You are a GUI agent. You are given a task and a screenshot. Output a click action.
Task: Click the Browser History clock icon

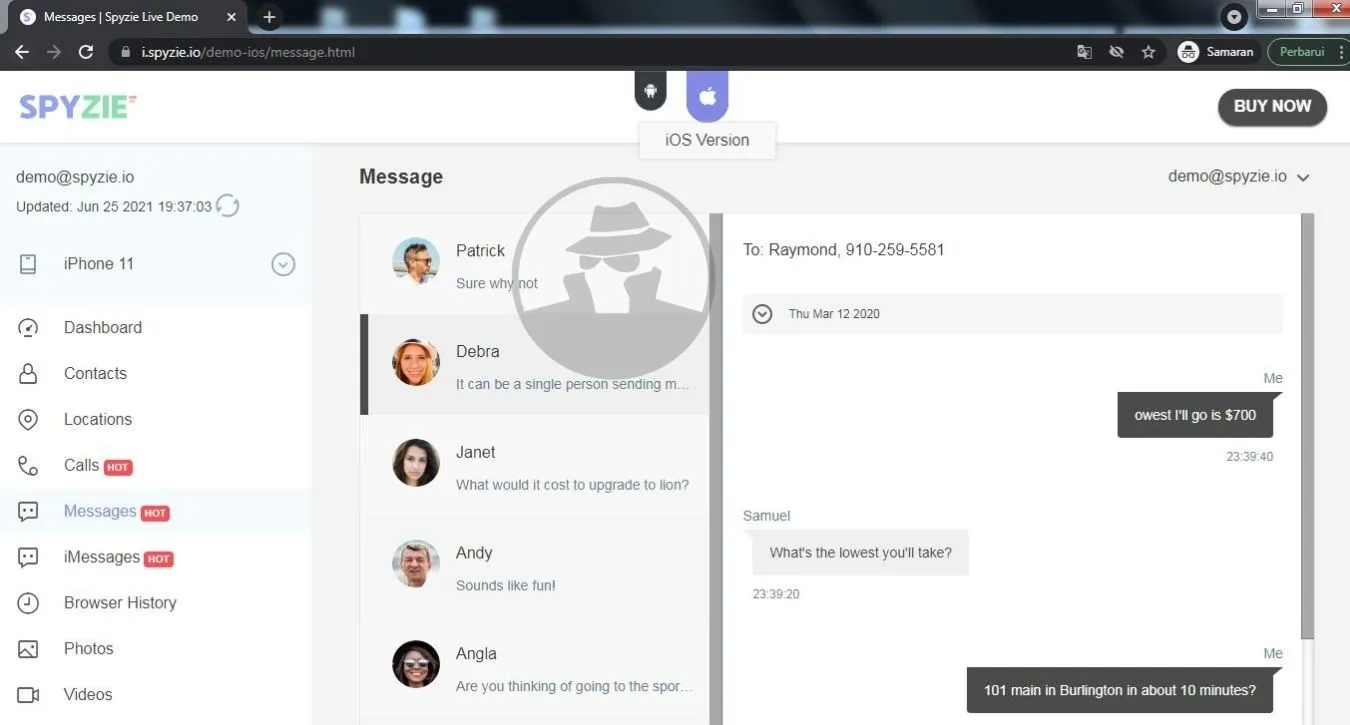tap(28, 603)
